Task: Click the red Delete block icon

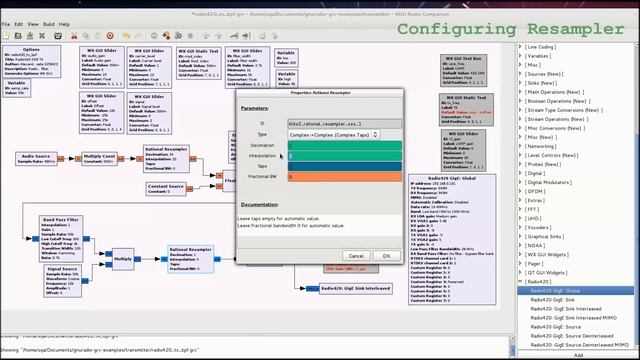Action: (x=110, y=36)
